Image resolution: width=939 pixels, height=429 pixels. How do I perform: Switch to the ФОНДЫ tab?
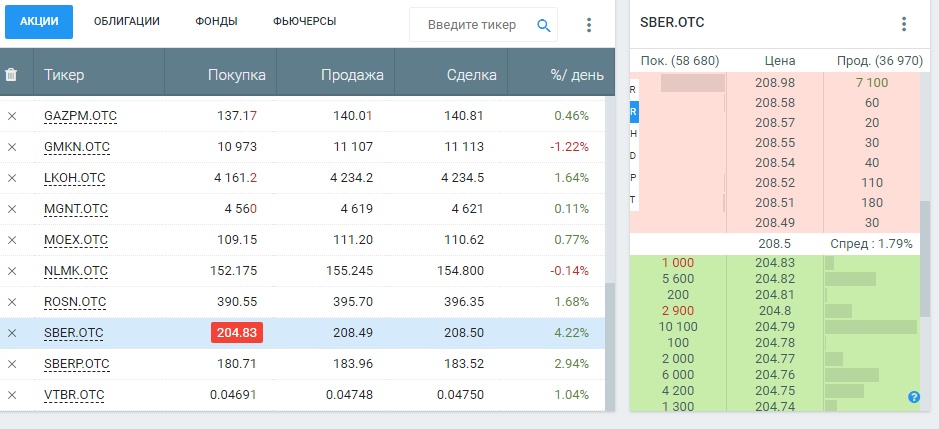pyautogui.click(x=216, y=22)
